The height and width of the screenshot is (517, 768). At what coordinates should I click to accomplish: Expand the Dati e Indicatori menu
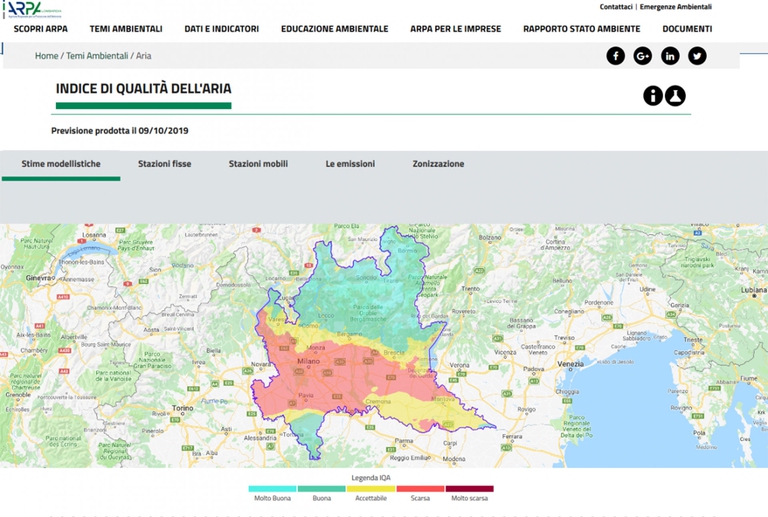221,29
